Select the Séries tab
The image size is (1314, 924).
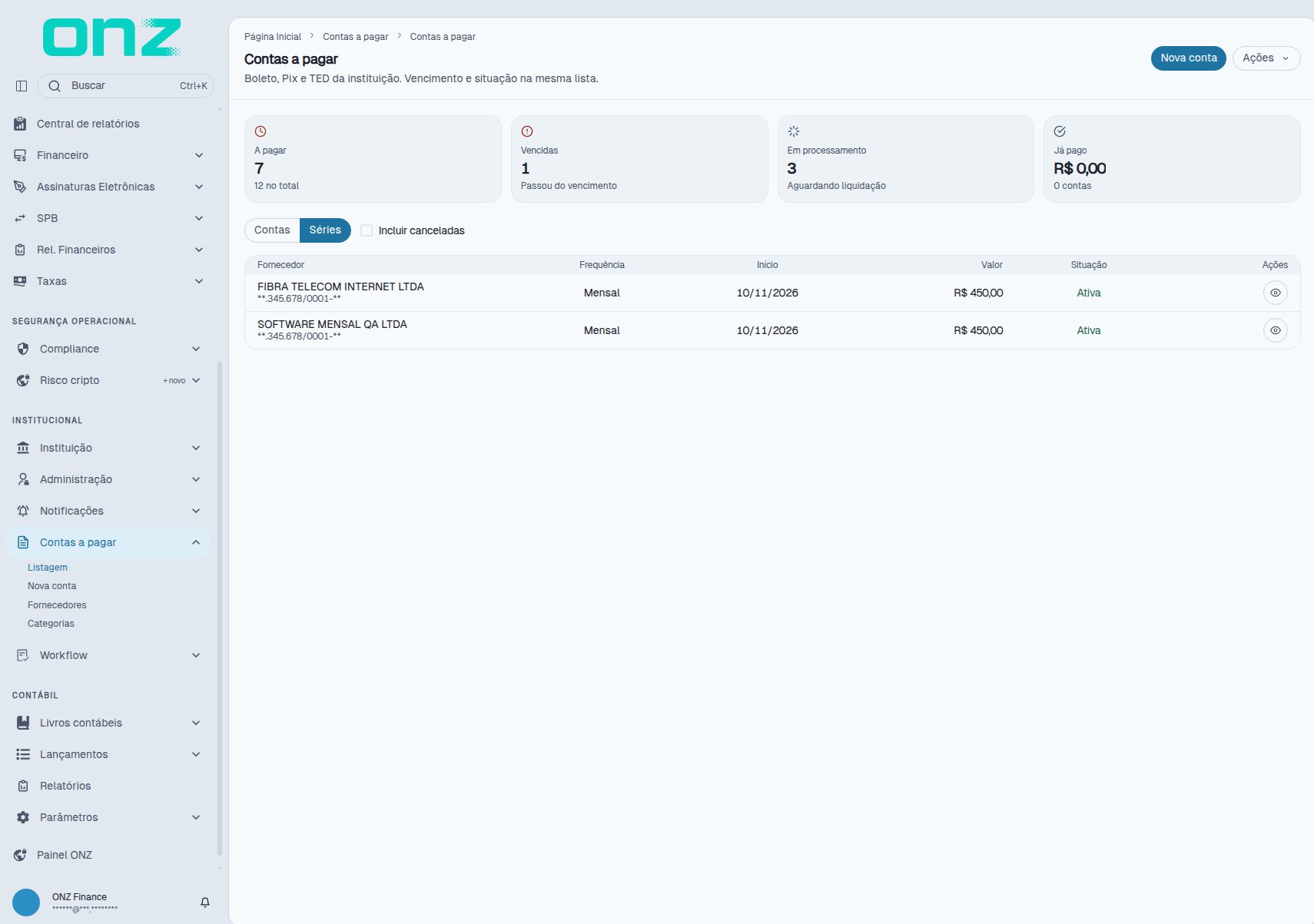[x=325, y=230]
